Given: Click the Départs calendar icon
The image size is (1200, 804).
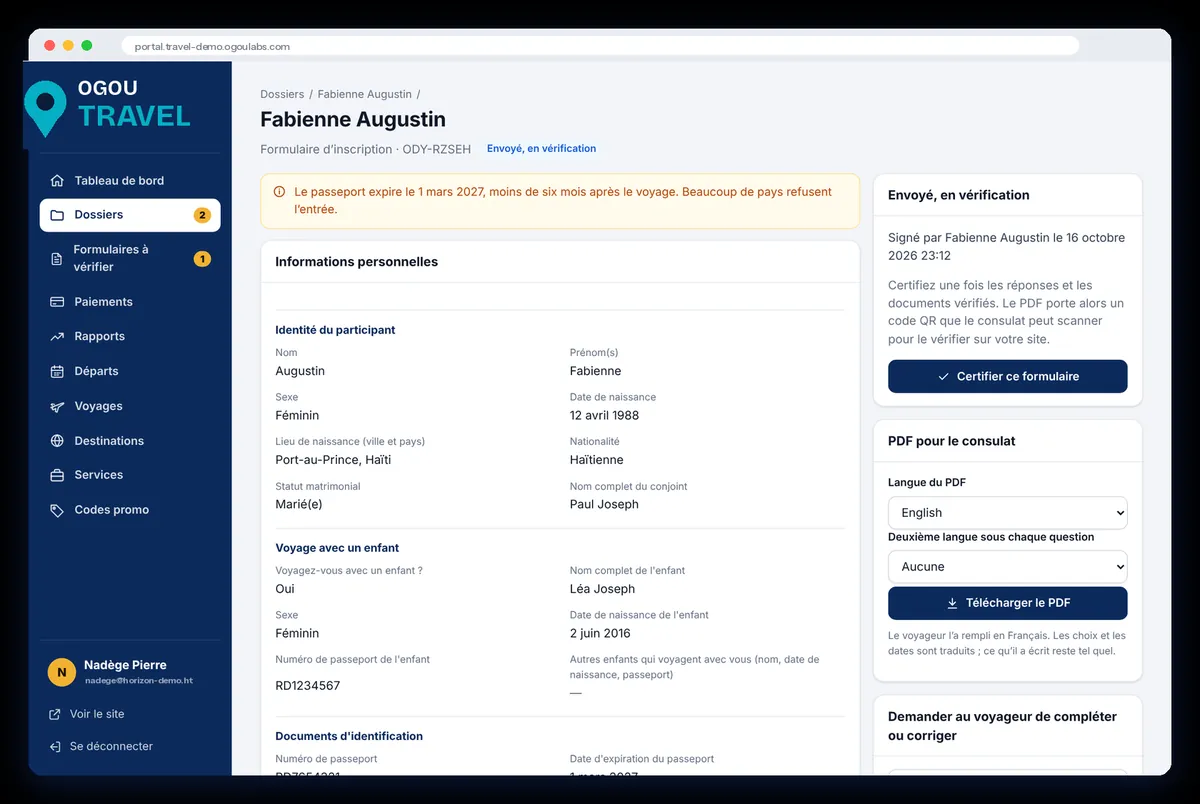Looking at the screenshot, I should 57,371.
